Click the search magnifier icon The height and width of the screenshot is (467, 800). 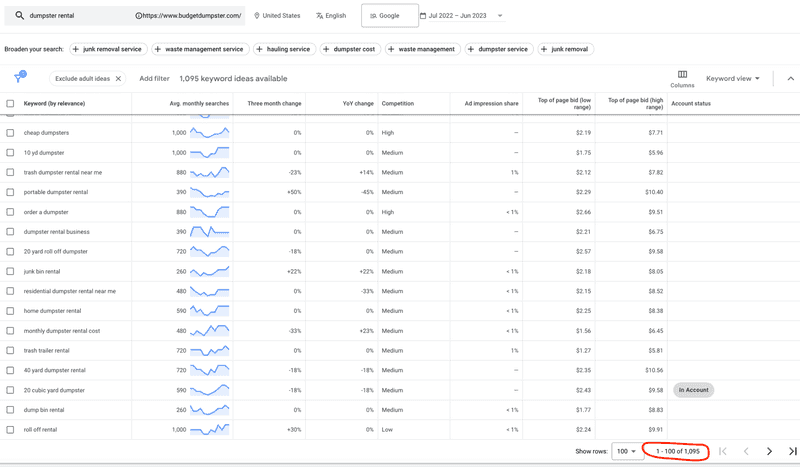pos(19,16)
